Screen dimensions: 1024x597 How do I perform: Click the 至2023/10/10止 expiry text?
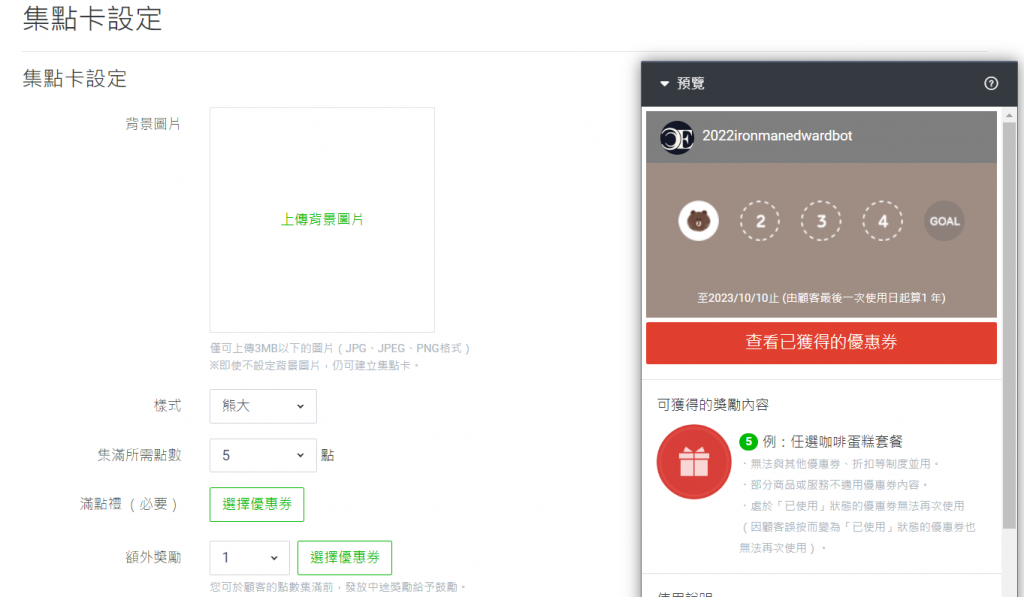pyautogui.click(x=822, y=298)
